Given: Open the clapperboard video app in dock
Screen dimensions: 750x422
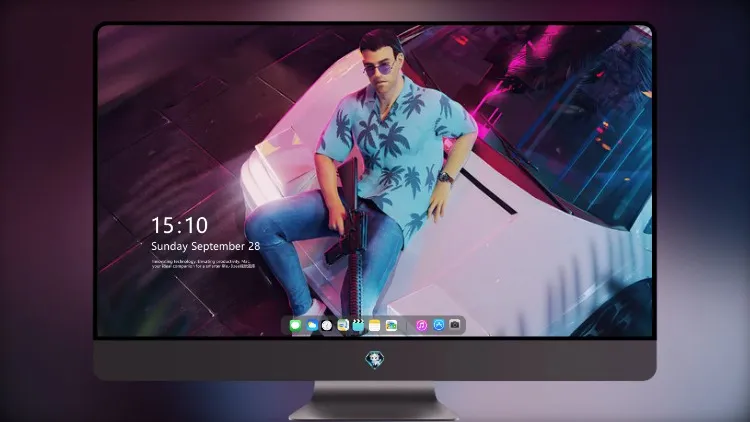Looking at the screenshot, I should pos(358,326).
